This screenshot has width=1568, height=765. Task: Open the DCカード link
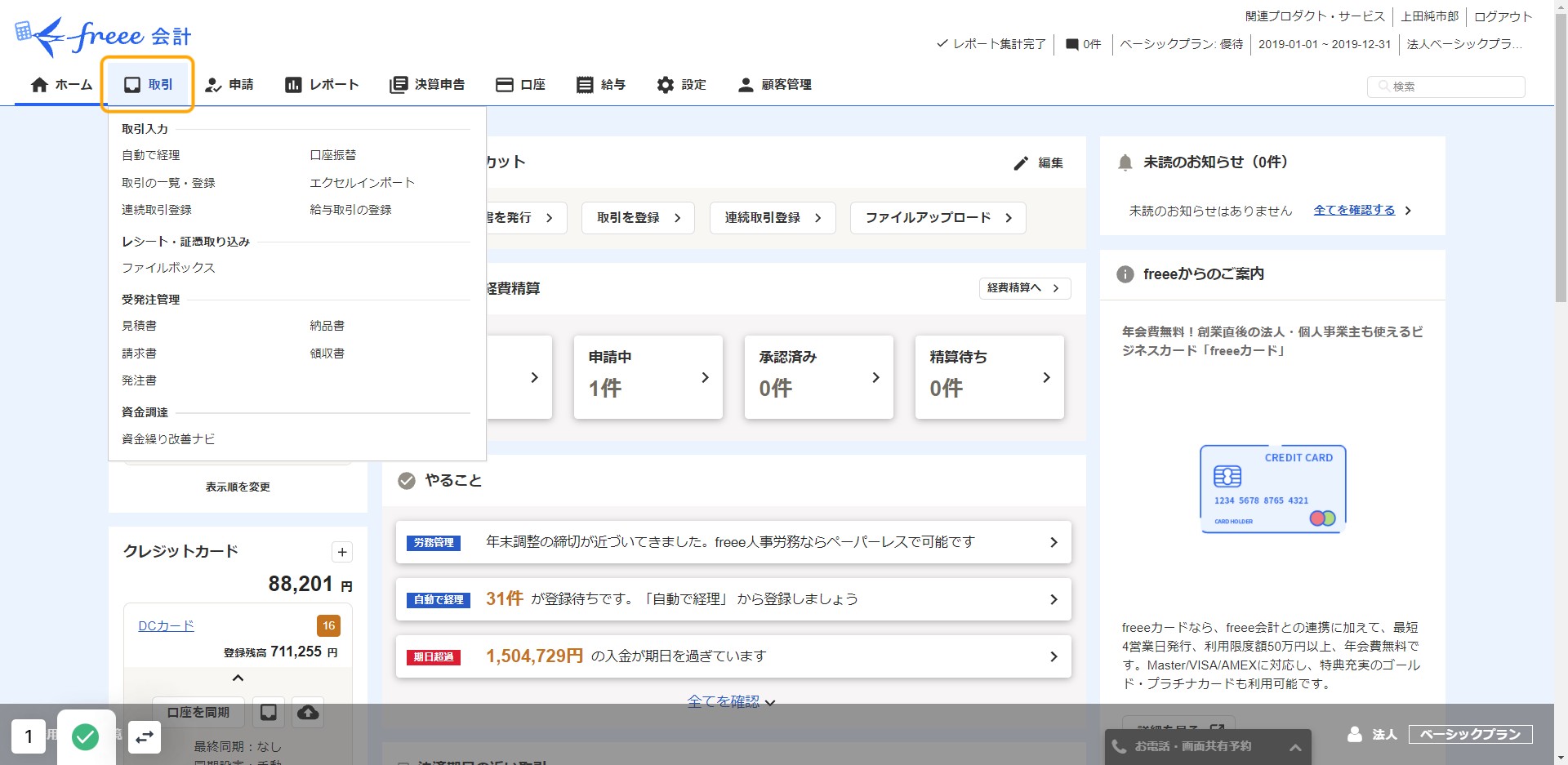pos(166,626)
